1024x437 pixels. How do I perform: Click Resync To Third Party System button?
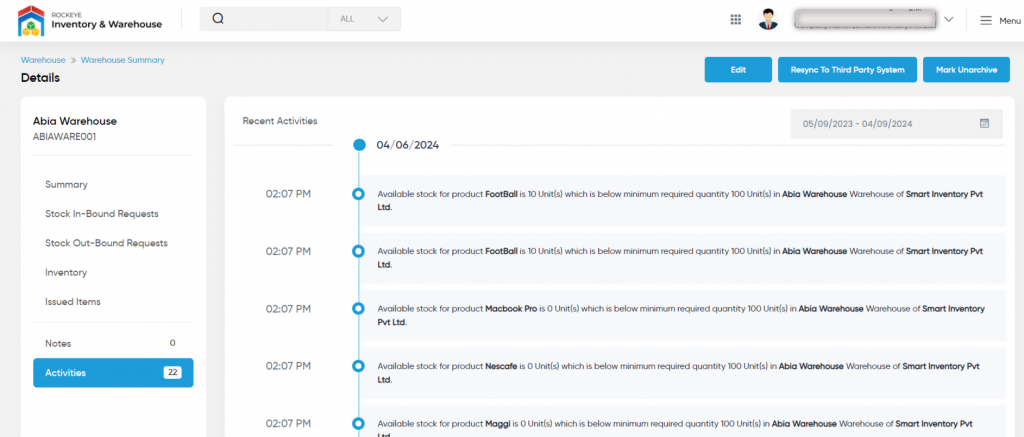pos(847,70)
